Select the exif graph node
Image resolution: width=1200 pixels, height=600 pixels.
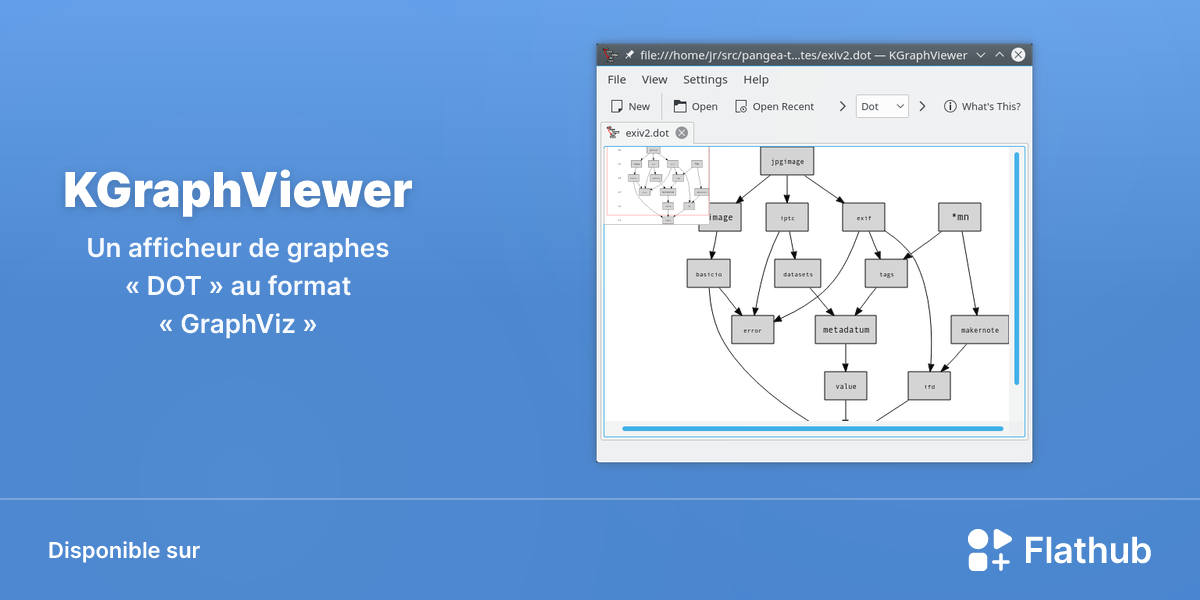864,217
